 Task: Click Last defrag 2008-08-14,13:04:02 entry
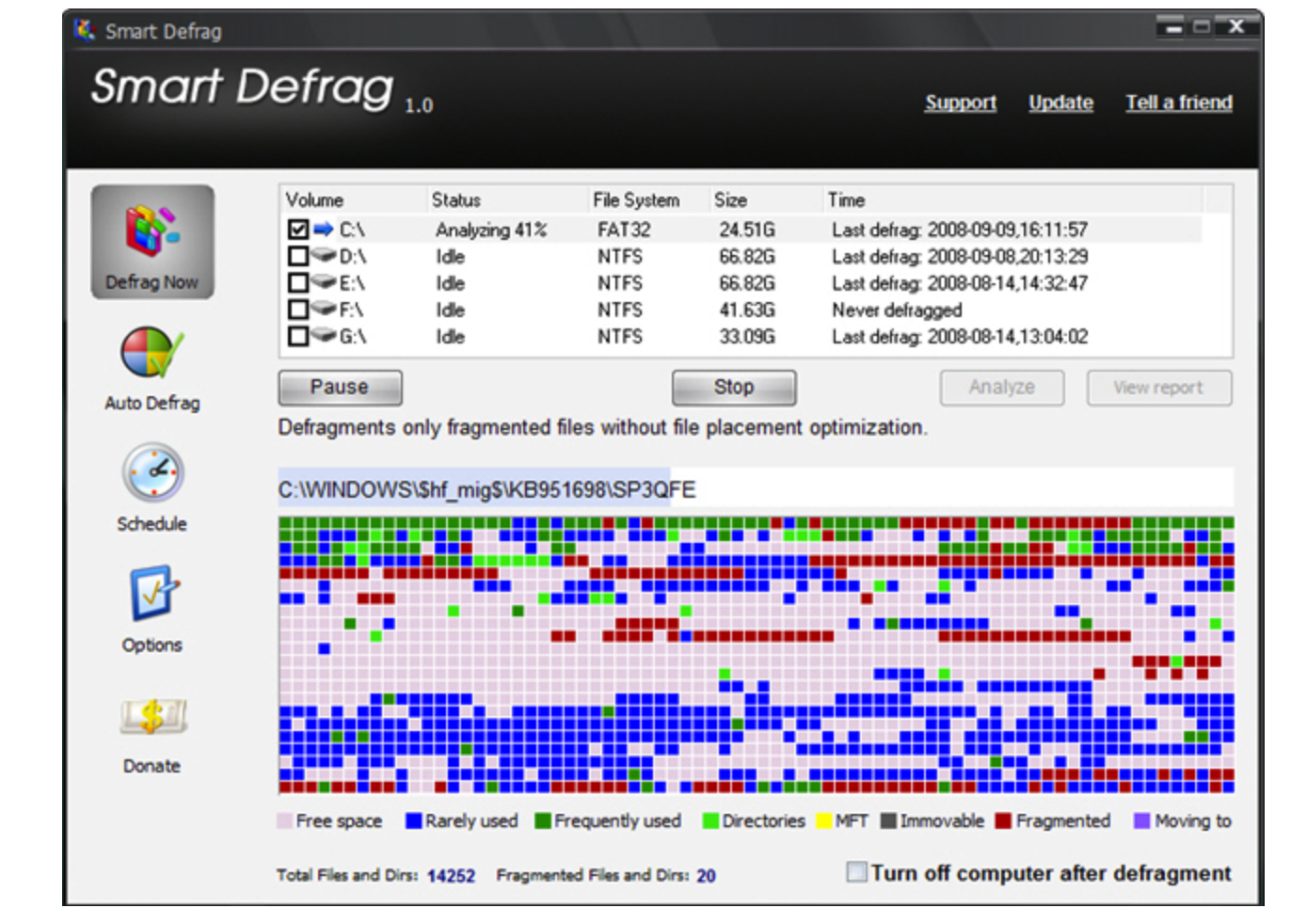[x=960, y=336]
